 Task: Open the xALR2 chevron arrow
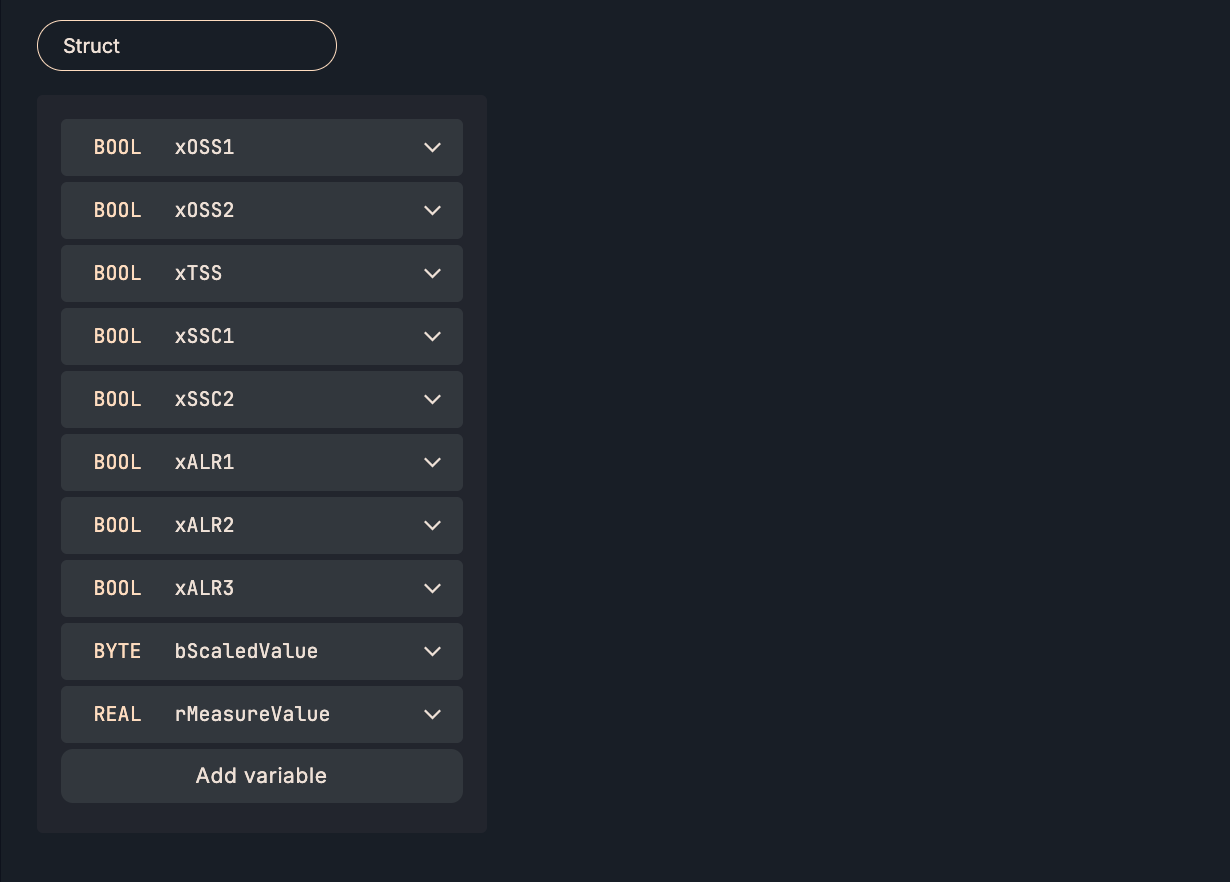pyautogui.click(x=432, y=526)
